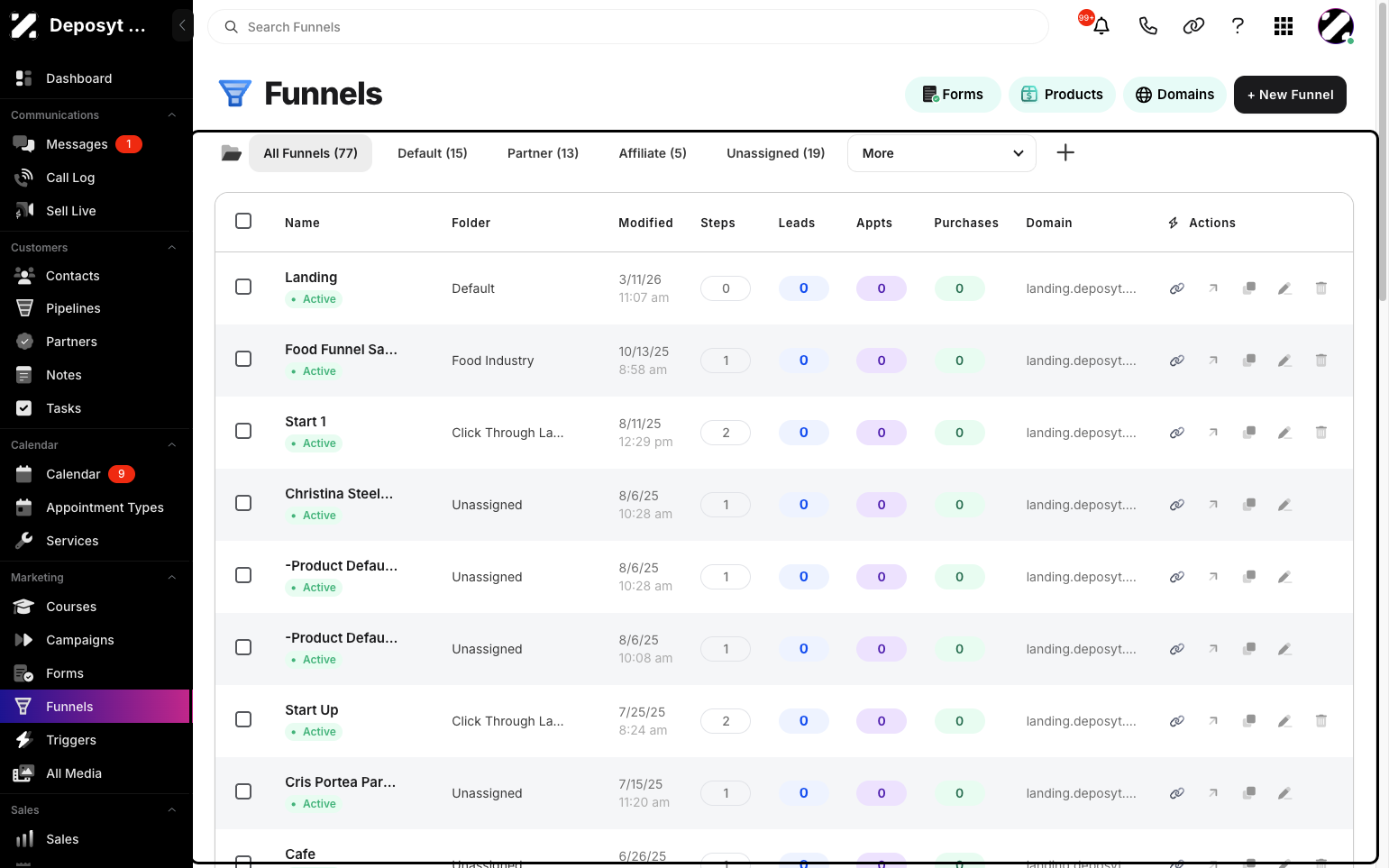Add a new folder with plus icon

[x=1065, y=152]
